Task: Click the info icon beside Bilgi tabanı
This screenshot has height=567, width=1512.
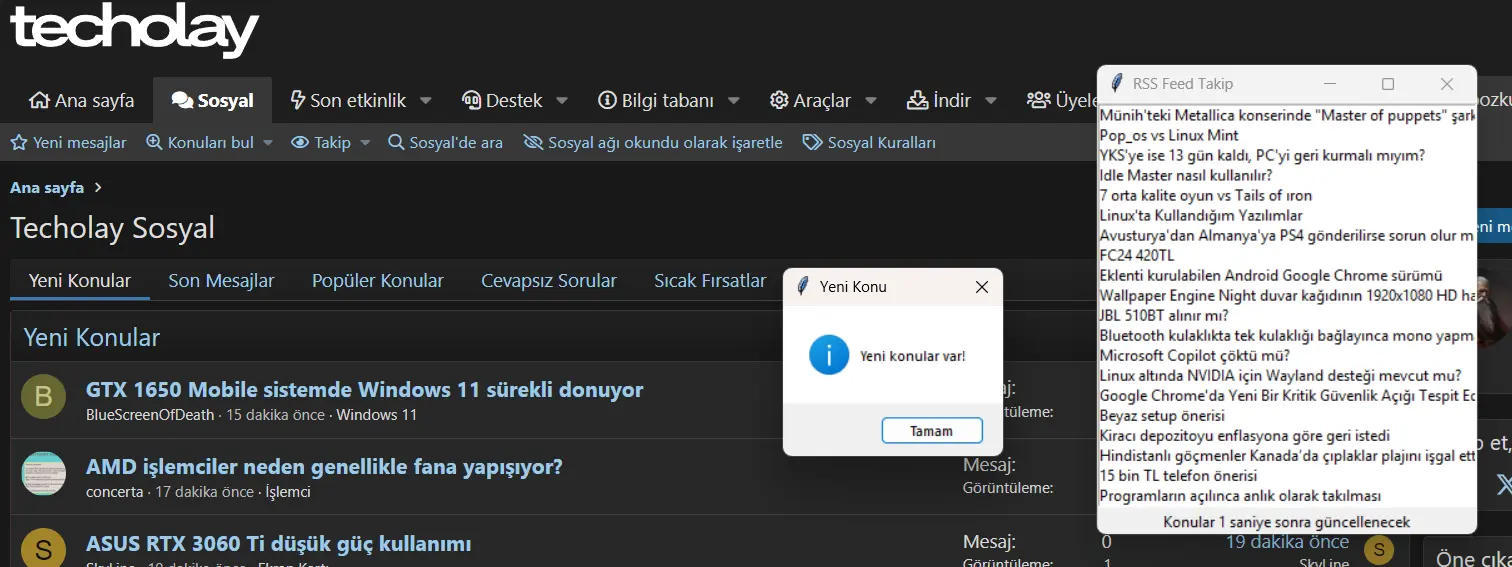Action: (x=607, y=100)
